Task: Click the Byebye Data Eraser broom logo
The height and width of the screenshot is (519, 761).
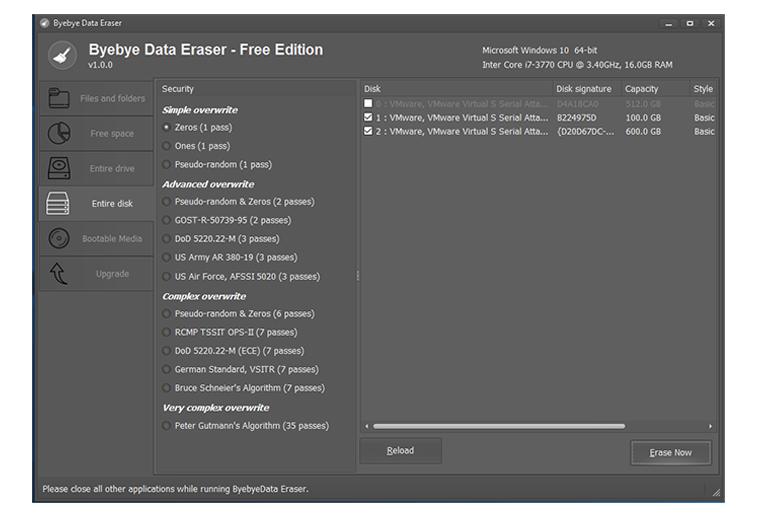Action: point(62,56)
